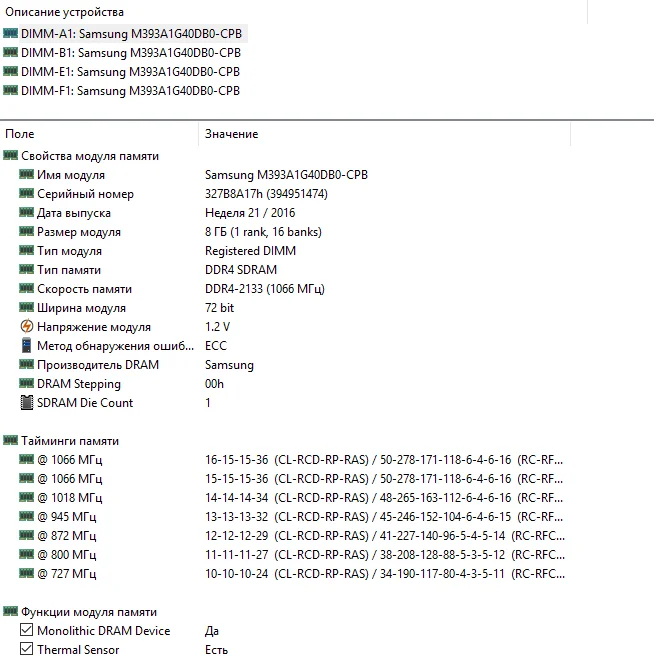Image resolution: width=654 pixels, height=671 pixels.
Task: Click the icon beside 'Имя модуля'
Action: click(x=26, y=174)
